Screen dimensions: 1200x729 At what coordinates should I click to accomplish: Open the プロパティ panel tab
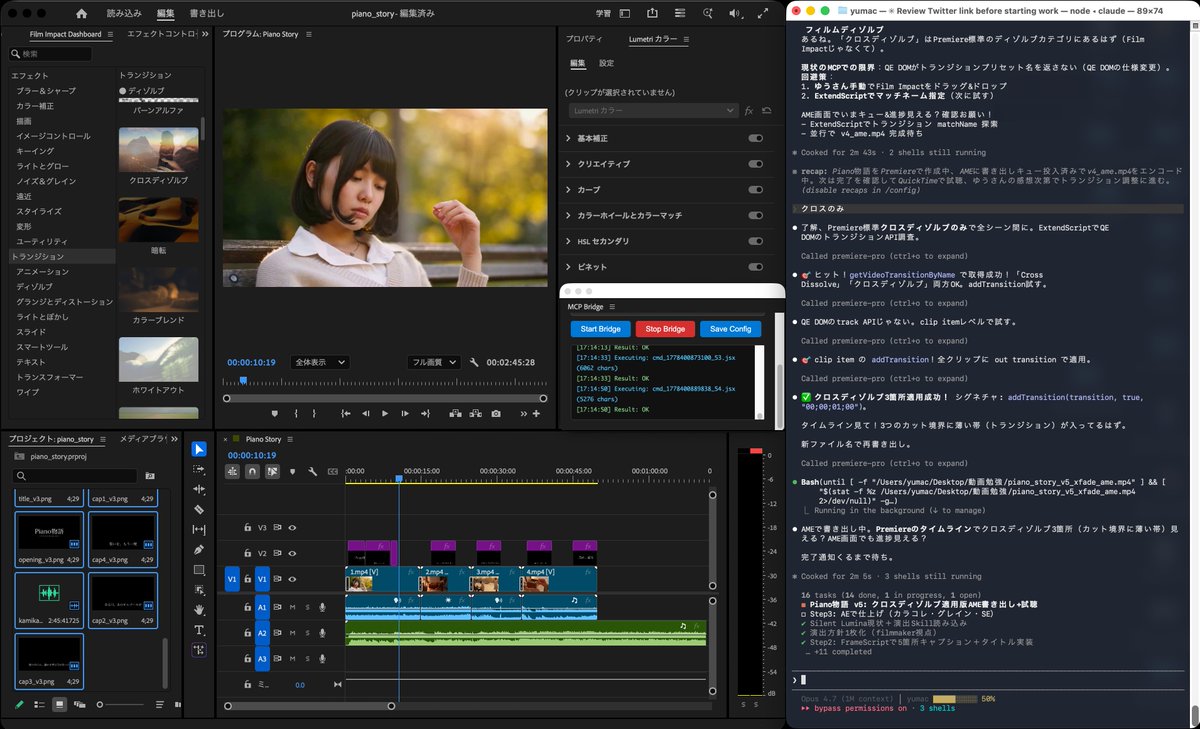pos(584,39)
